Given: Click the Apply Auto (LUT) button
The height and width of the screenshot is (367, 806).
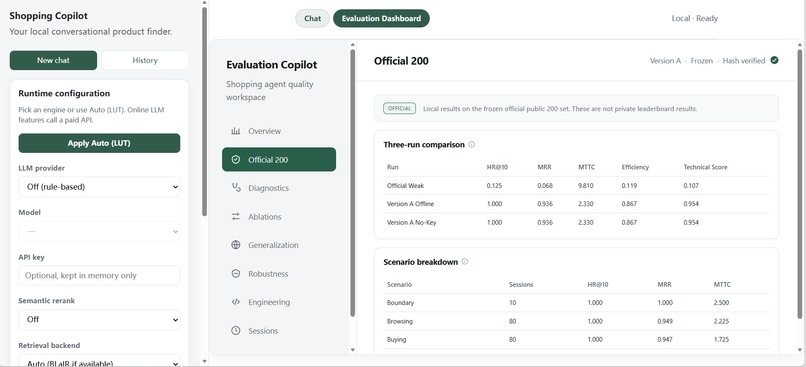Looking at the screenshot, I should coord(99,143).
